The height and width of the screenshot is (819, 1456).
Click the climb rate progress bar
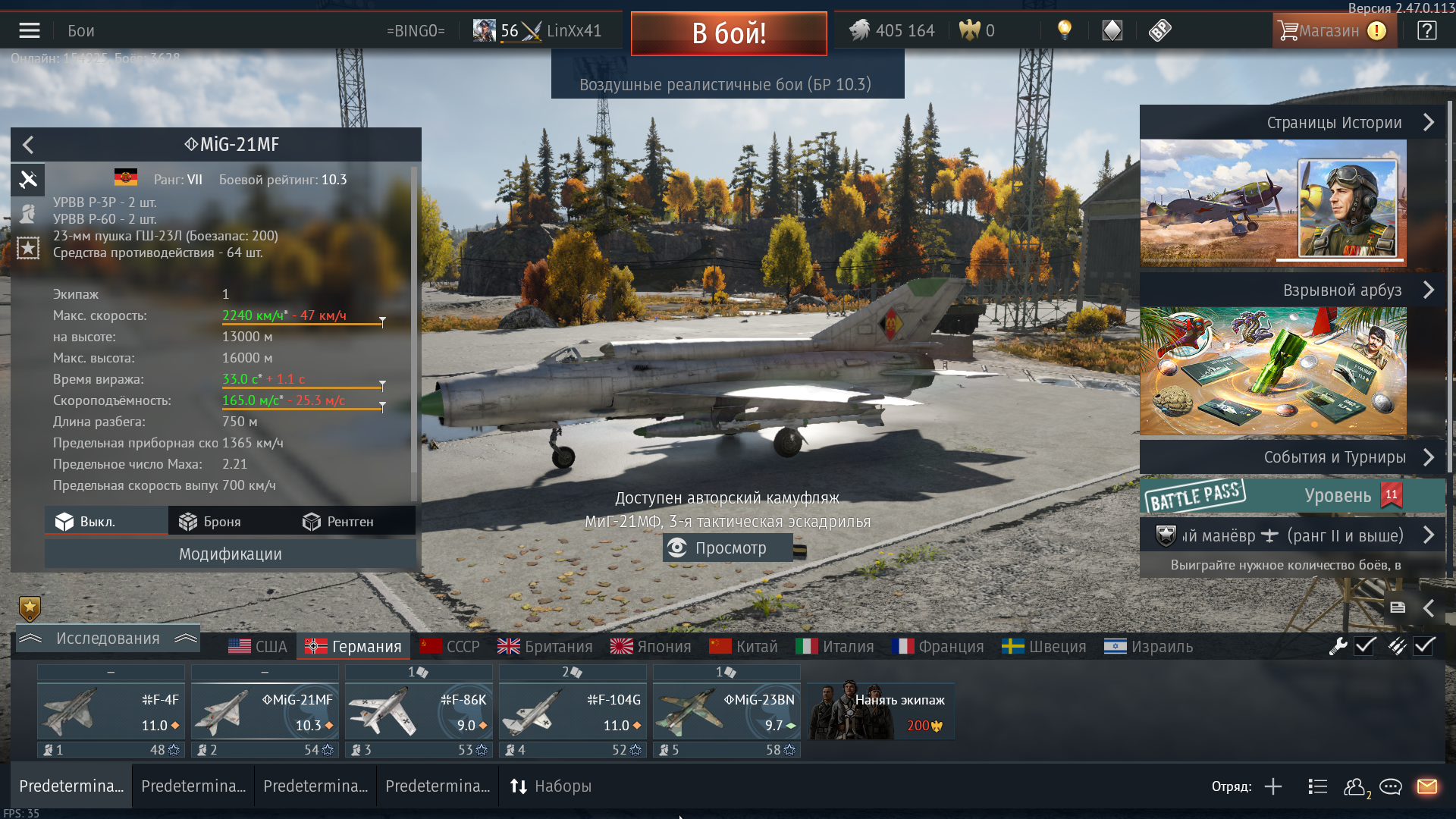(x=303, y=409)
